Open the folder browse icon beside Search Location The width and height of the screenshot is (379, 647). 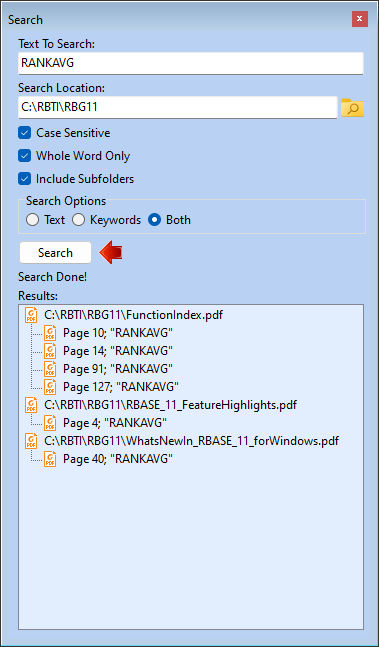pyautogui.click(x=353, y=107)
